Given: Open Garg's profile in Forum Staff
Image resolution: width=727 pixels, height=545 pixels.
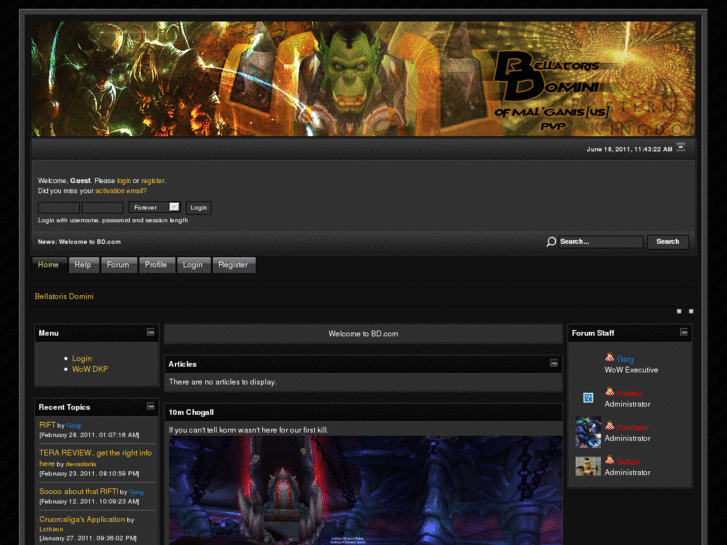Looking at the screenshot, I should [x=625, y=359].
